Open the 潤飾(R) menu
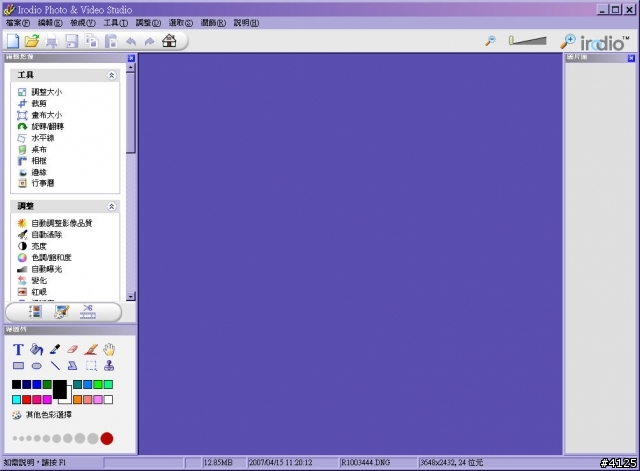 click(213, 23)
